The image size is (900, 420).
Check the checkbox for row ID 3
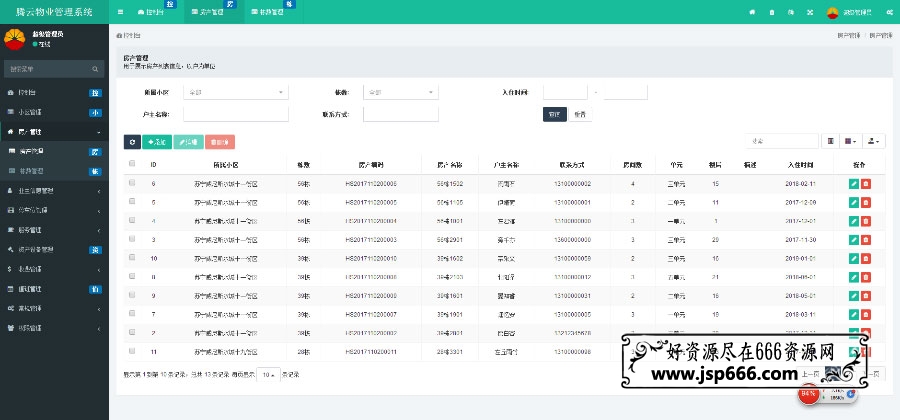[x=132, y=240]
